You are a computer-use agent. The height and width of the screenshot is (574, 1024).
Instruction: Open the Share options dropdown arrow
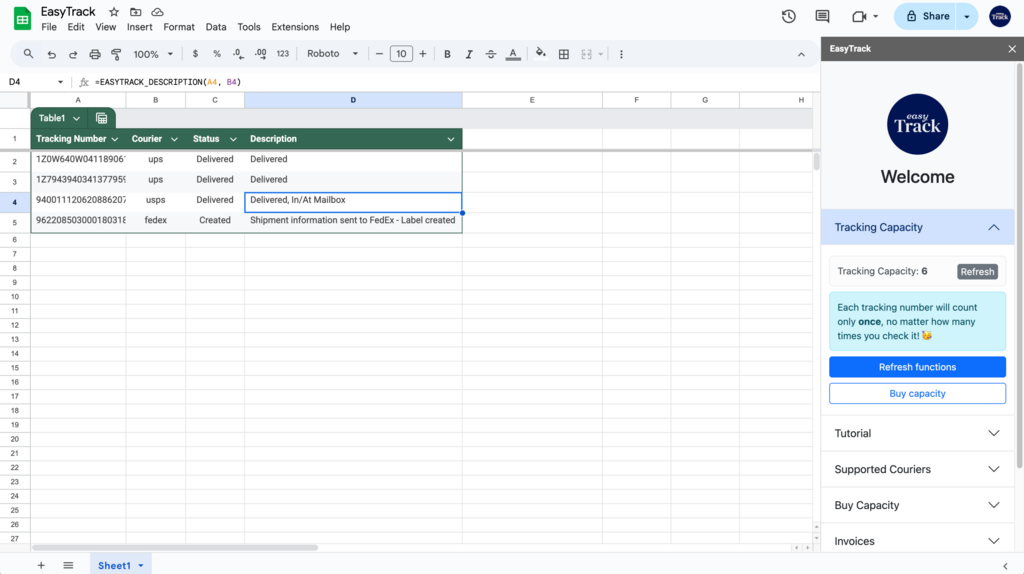967,16
